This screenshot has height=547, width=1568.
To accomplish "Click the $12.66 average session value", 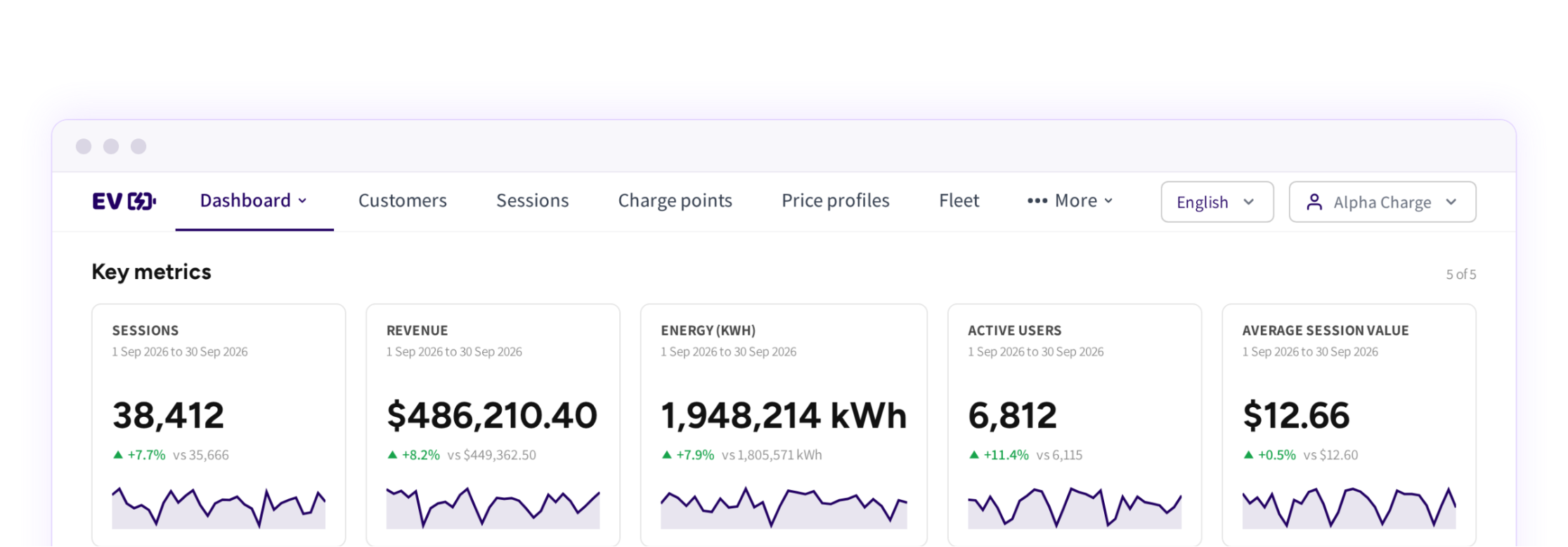I will click(1296, 416).
